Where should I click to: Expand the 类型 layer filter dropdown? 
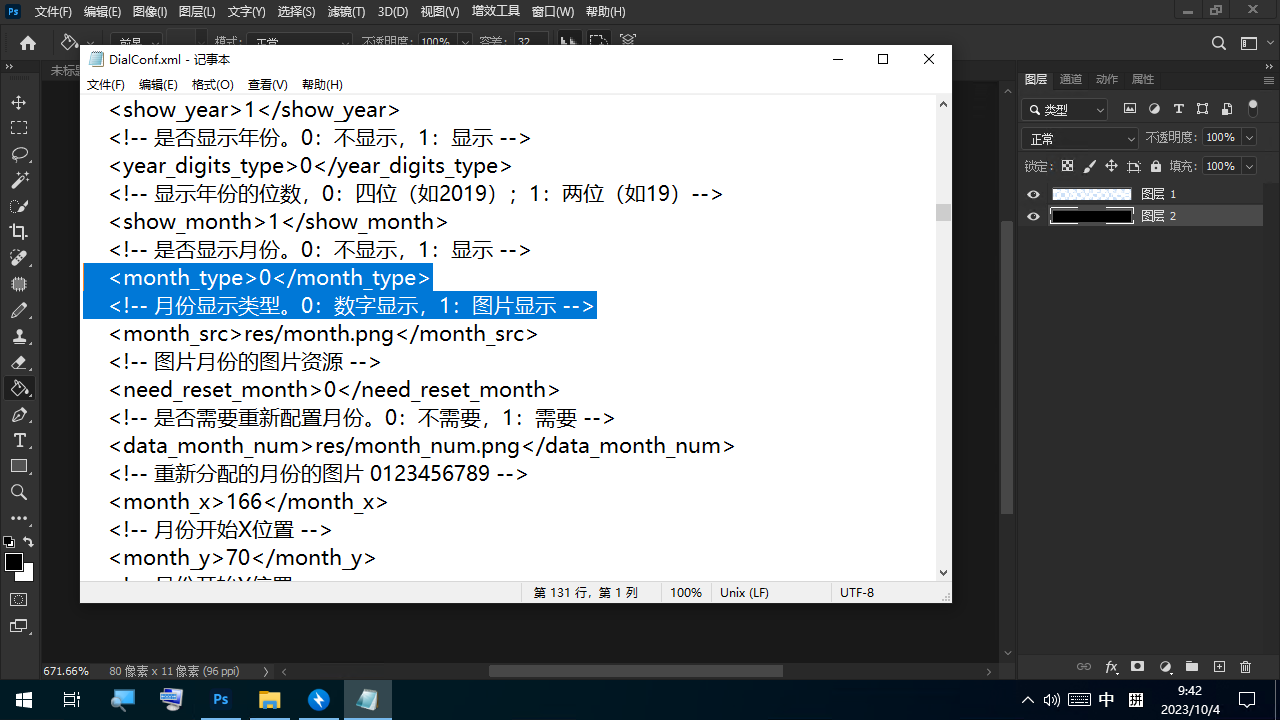[1065, 110]
